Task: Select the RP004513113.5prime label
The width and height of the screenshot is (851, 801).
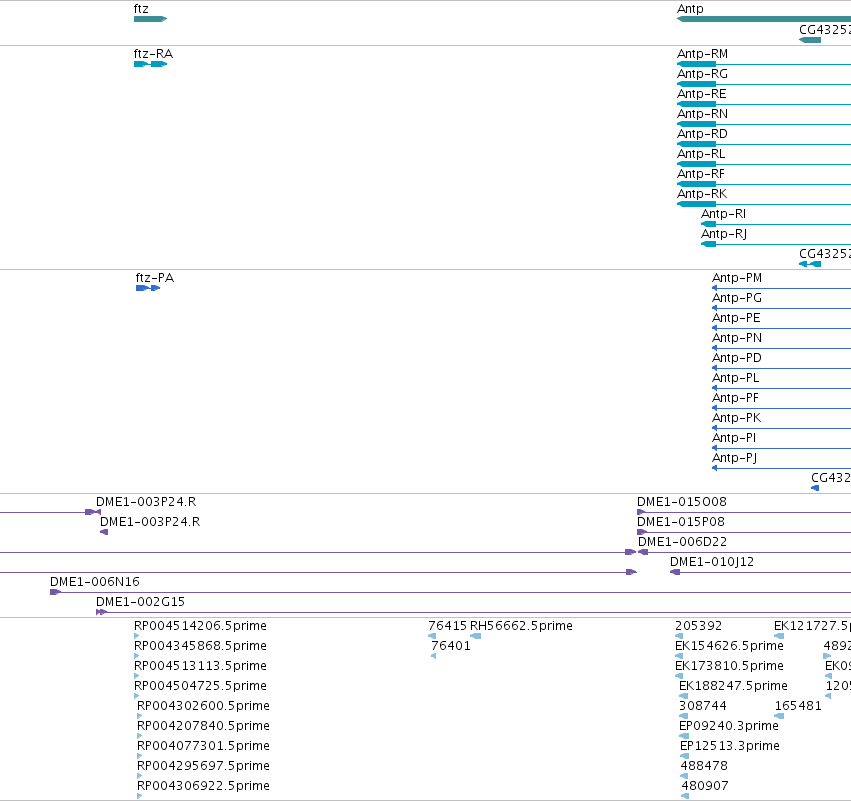Action: 200,666
